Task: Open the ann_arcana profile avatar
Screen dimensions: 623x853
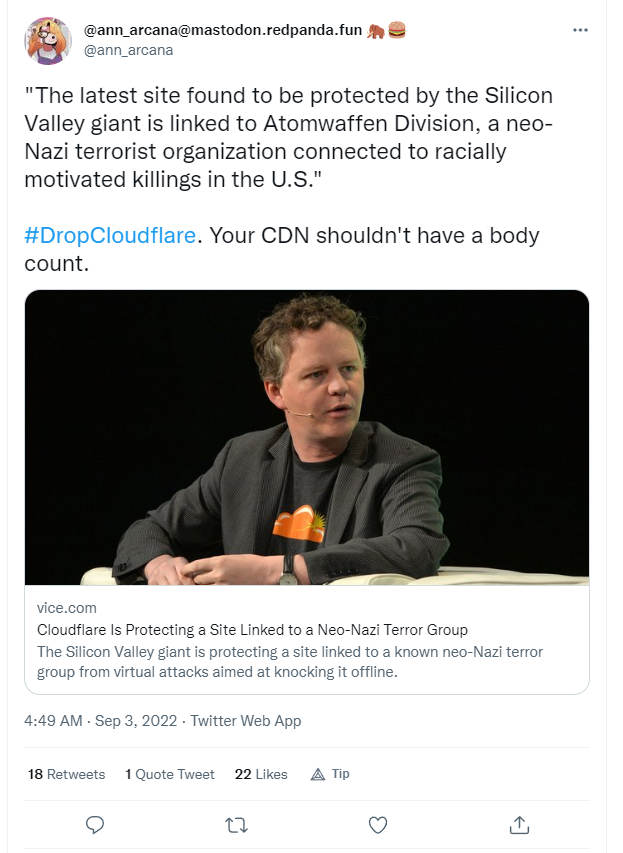Action: coord(48,41)
